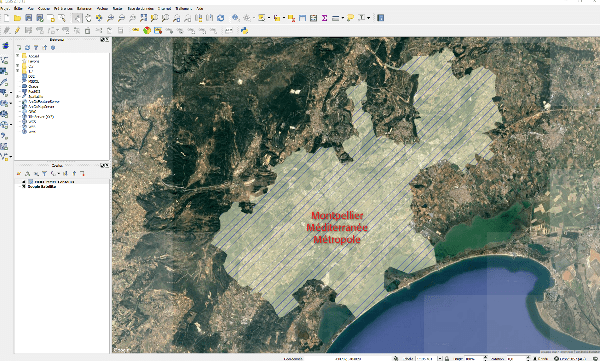Click the delete selected trash icon in editing toolbar

click(88, 31)
